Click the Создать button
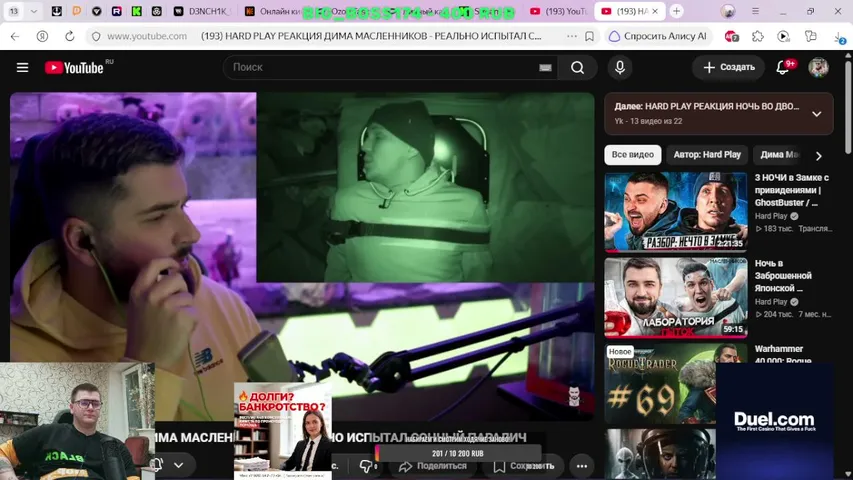 click(728, 67)
